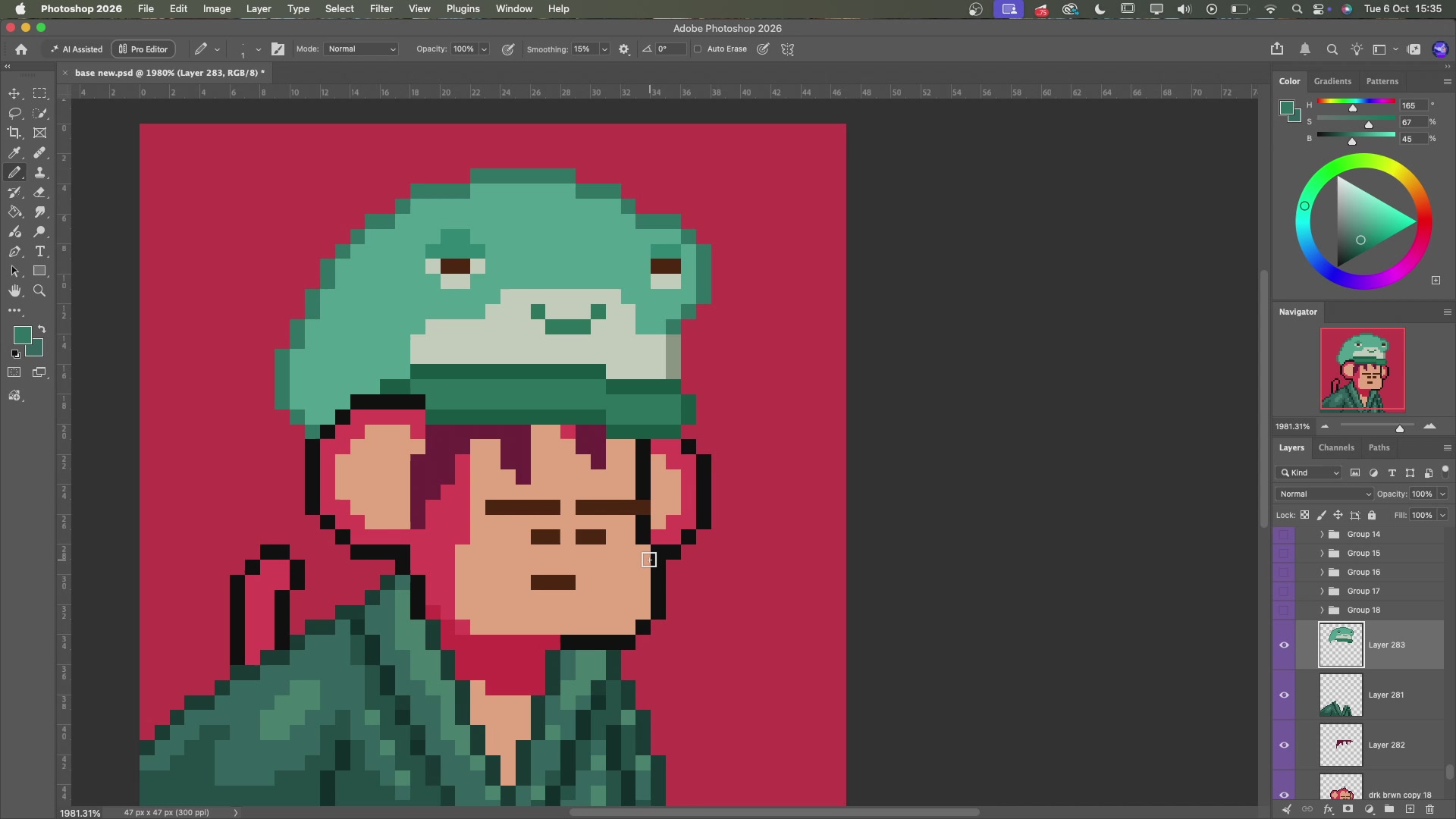This screenshot has width=1456, height=819.
Task: Click the Pro Editor button
Action: coord(143,49)
